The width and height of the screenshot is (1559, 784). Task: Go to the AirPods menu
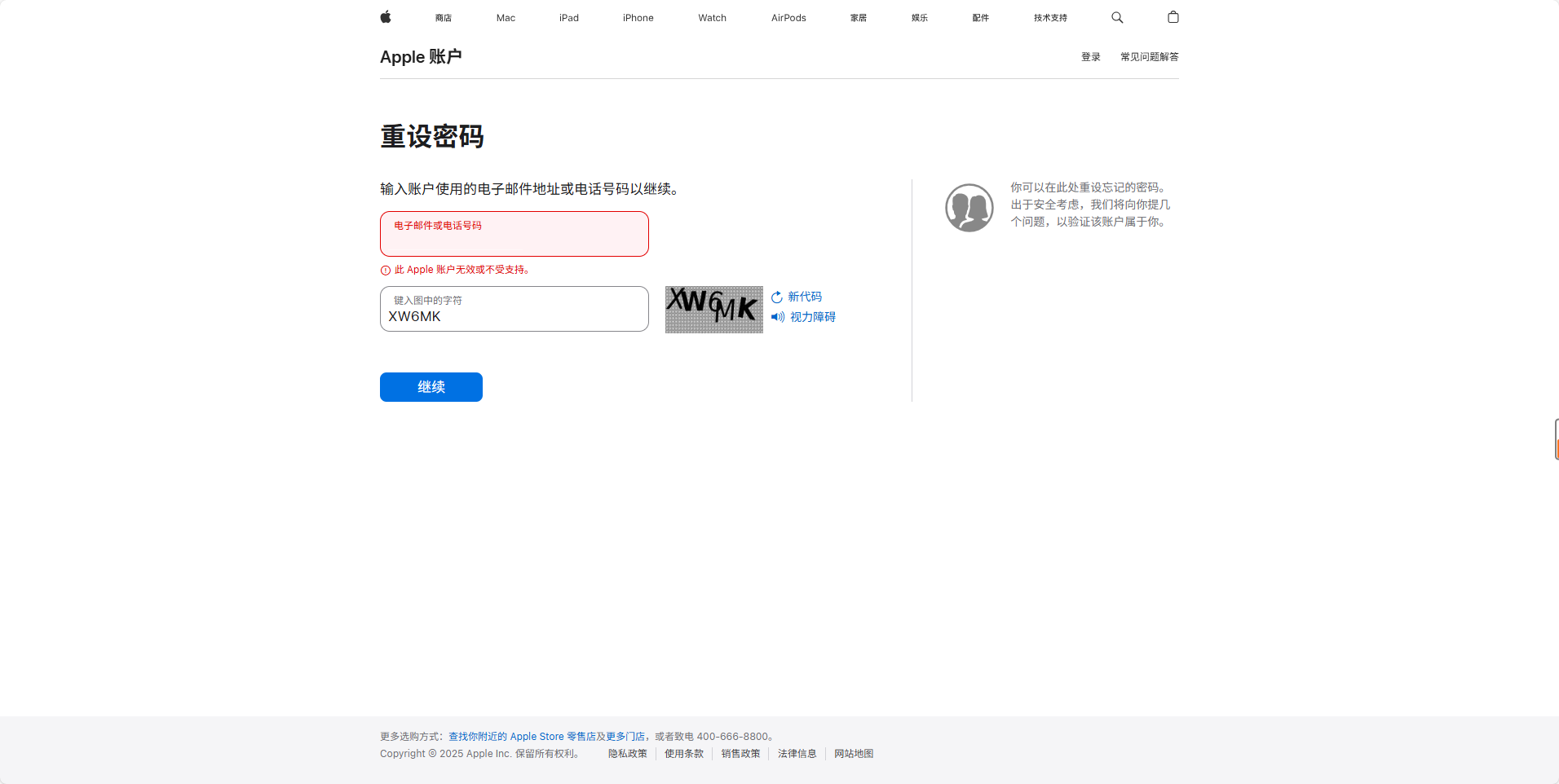pos(788,18)
